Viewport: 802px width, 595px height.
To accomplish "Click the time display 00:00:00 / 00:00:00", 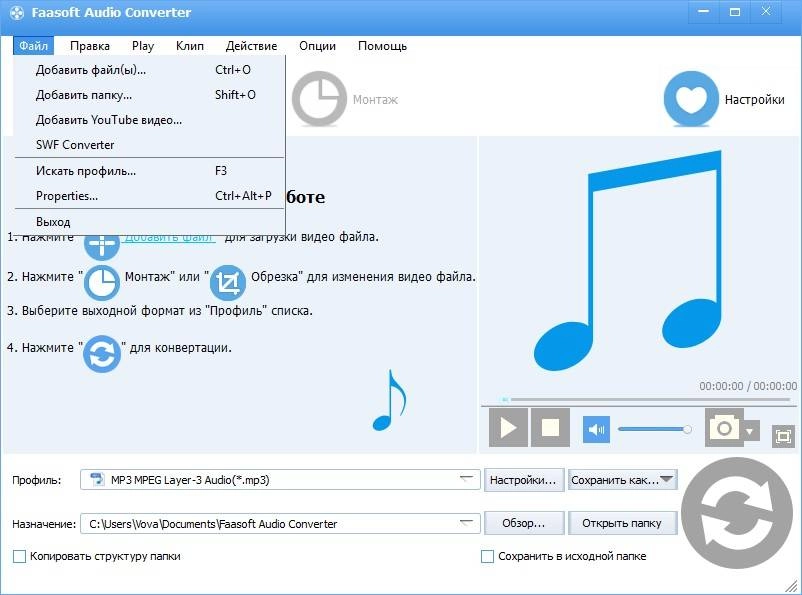I will (748, 386).
